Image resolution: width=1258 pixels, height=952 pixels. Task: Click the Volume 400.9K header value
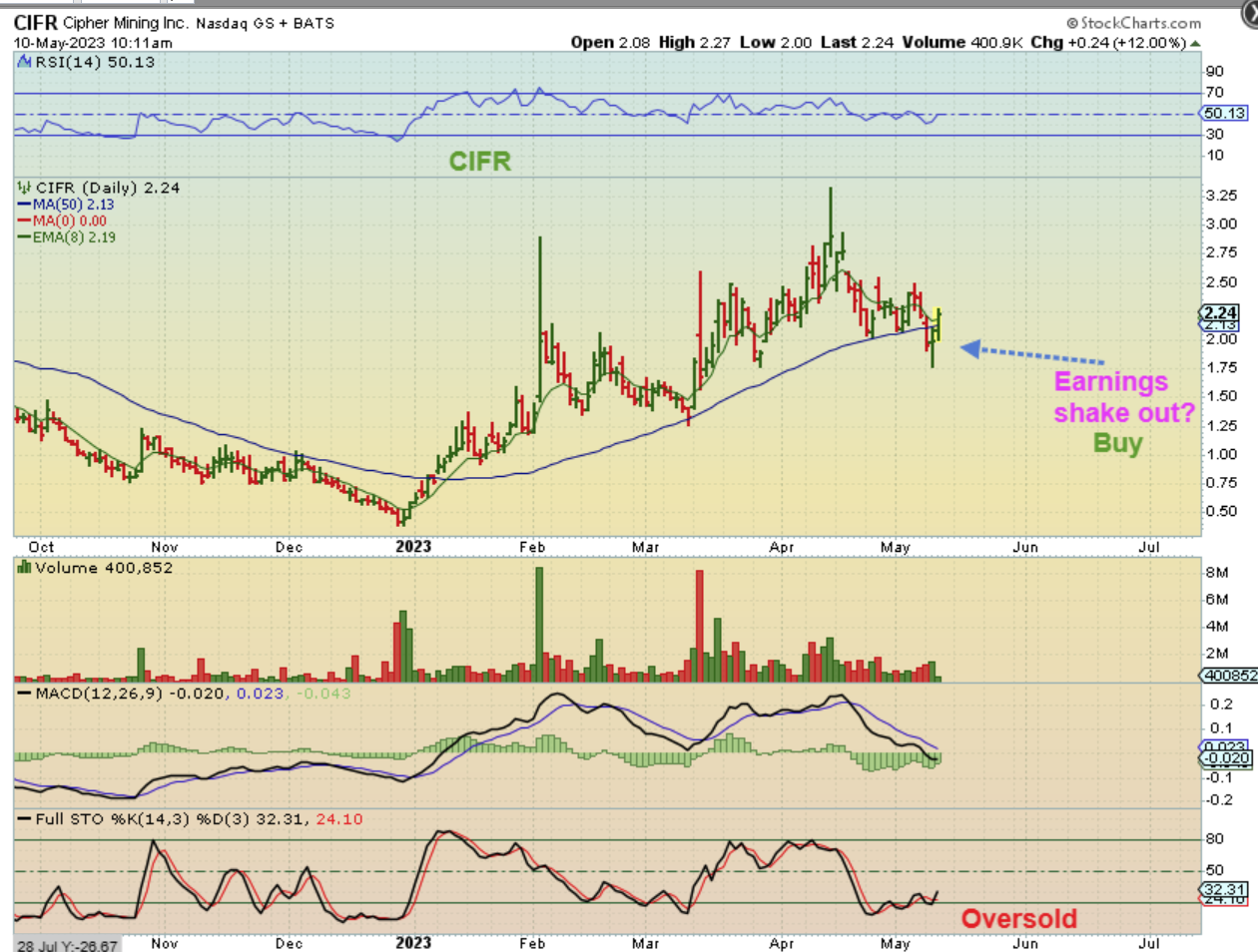[962, 43]
